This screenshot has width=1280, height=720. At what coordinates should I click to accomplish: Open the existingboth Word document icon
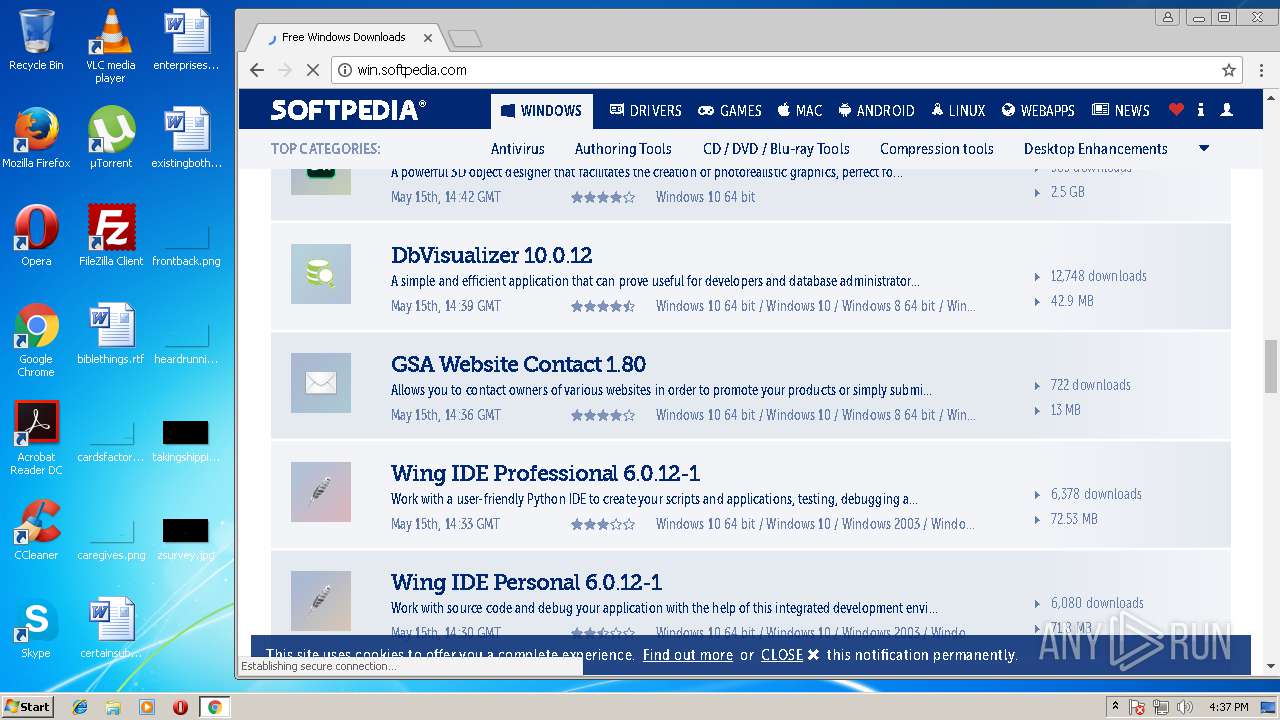click(186, 138)
